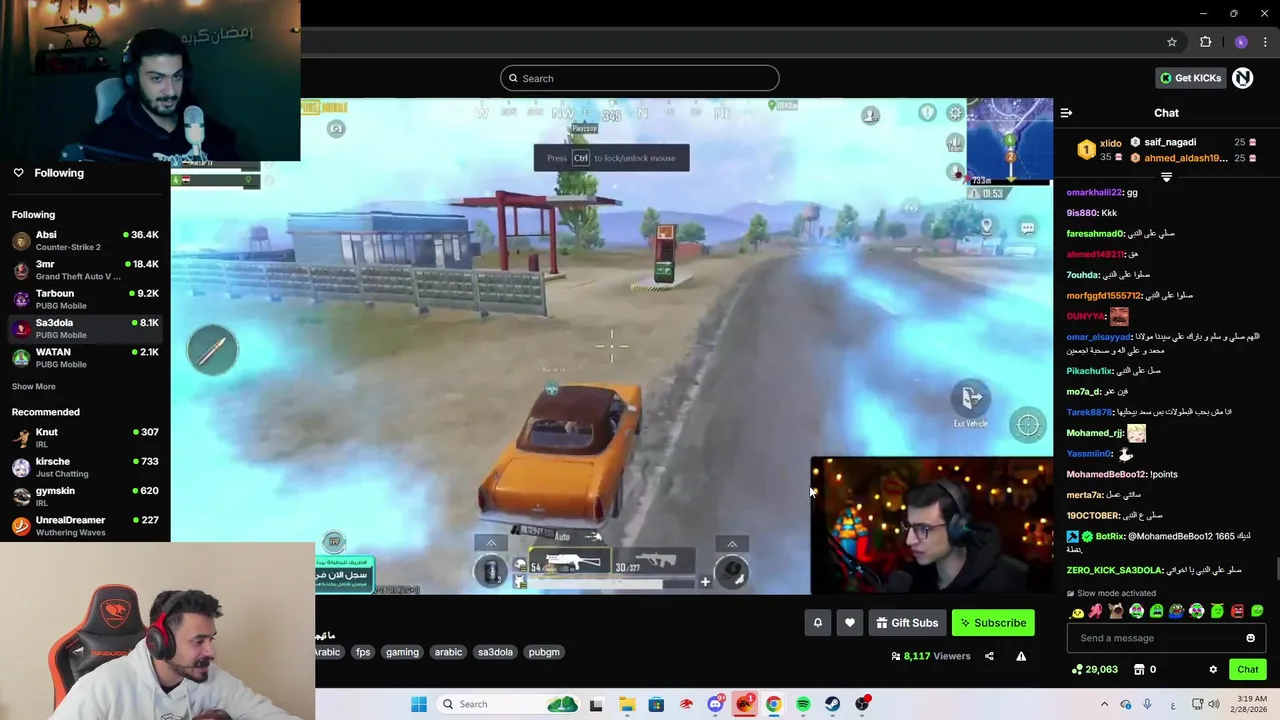
Task: Click ZERO_KICK_SA3DOLA username in chat
Action: (1114, 570)
